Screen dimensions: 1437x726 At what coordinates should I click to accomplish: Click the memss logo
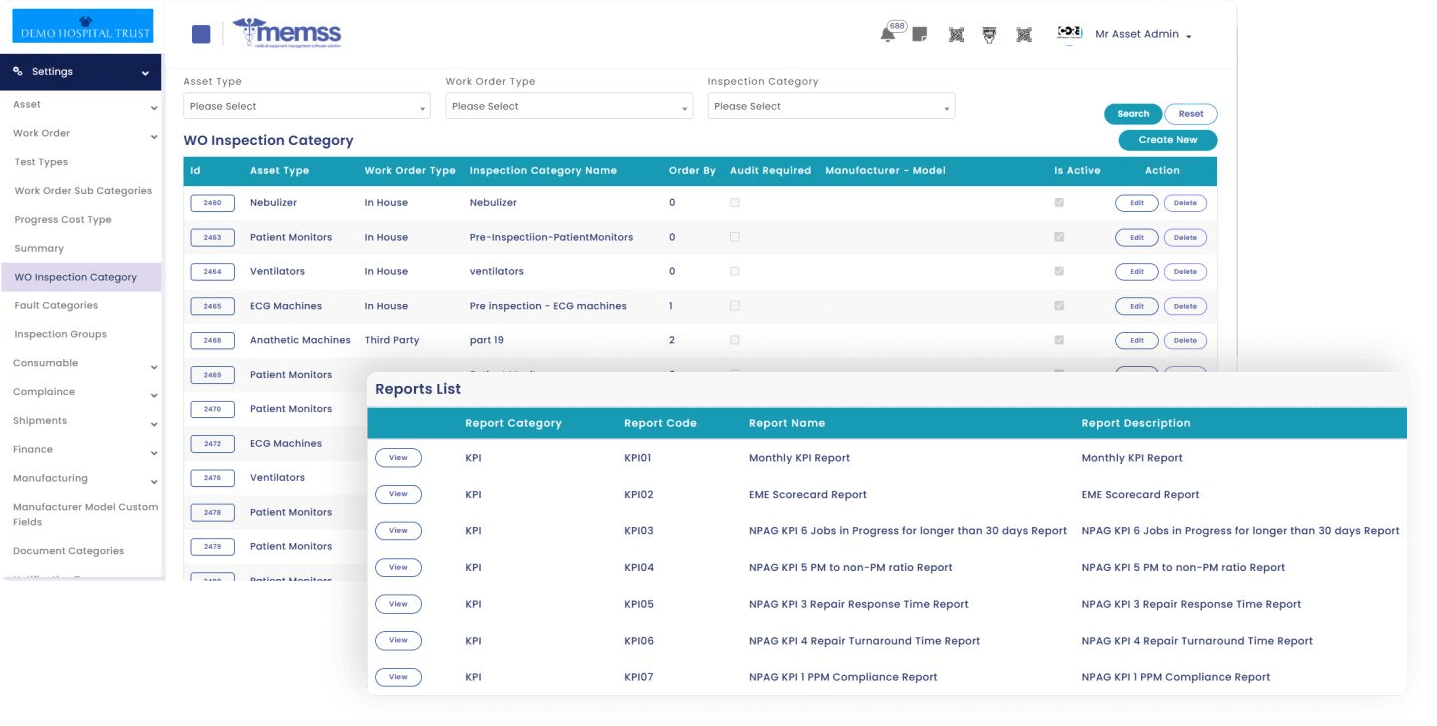286,34
